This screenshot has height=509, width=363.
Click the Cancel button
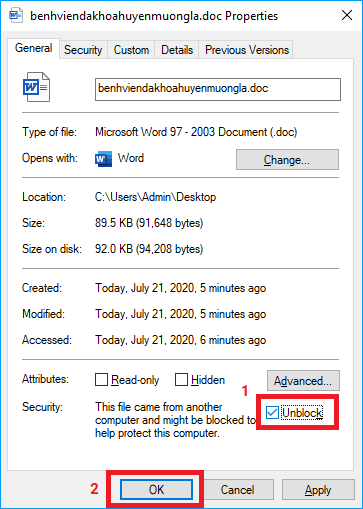point(237,489)
